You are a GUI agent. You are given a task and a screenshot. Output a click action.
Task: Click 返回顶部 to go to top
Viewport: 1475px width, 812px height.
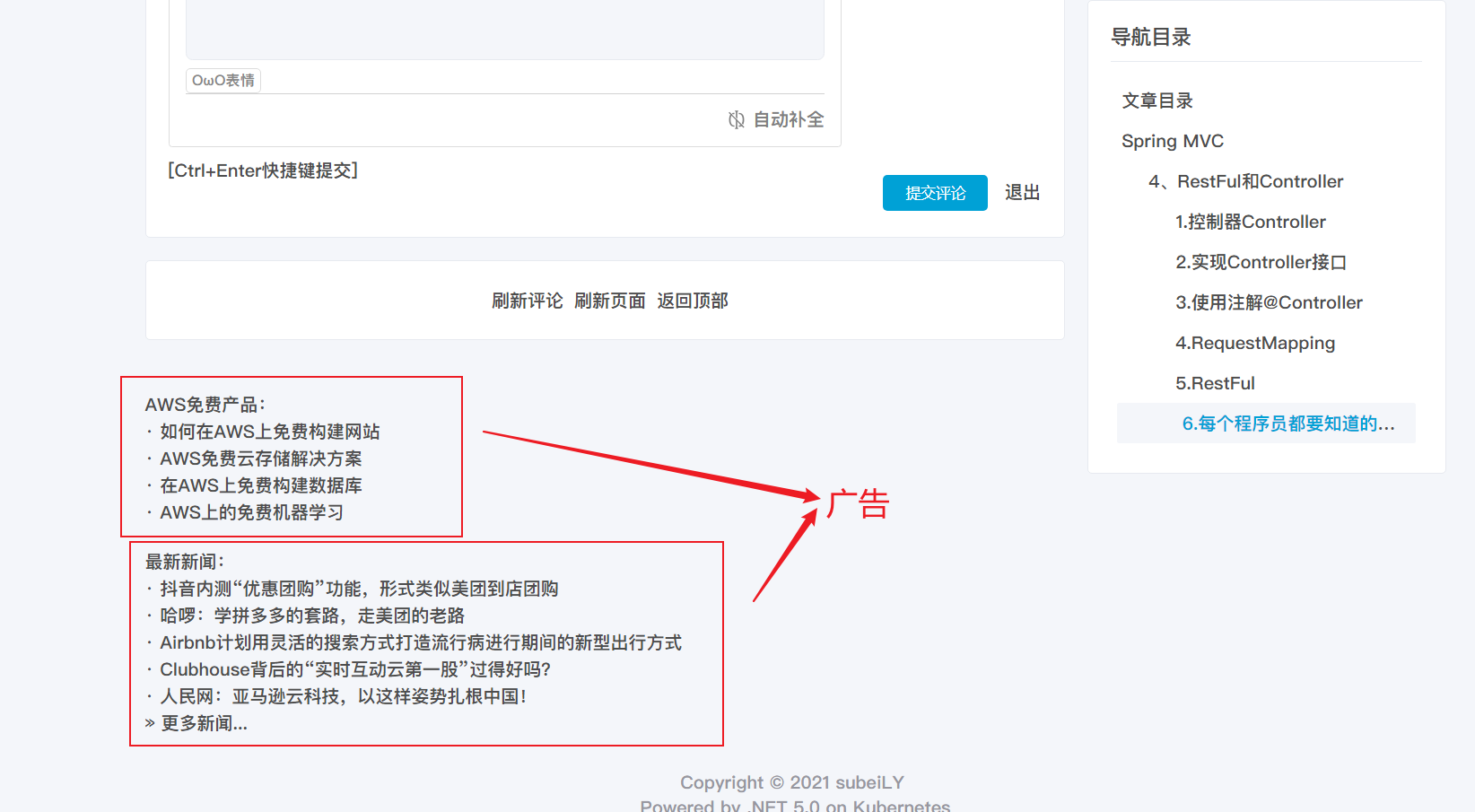(x=693, y=301)
